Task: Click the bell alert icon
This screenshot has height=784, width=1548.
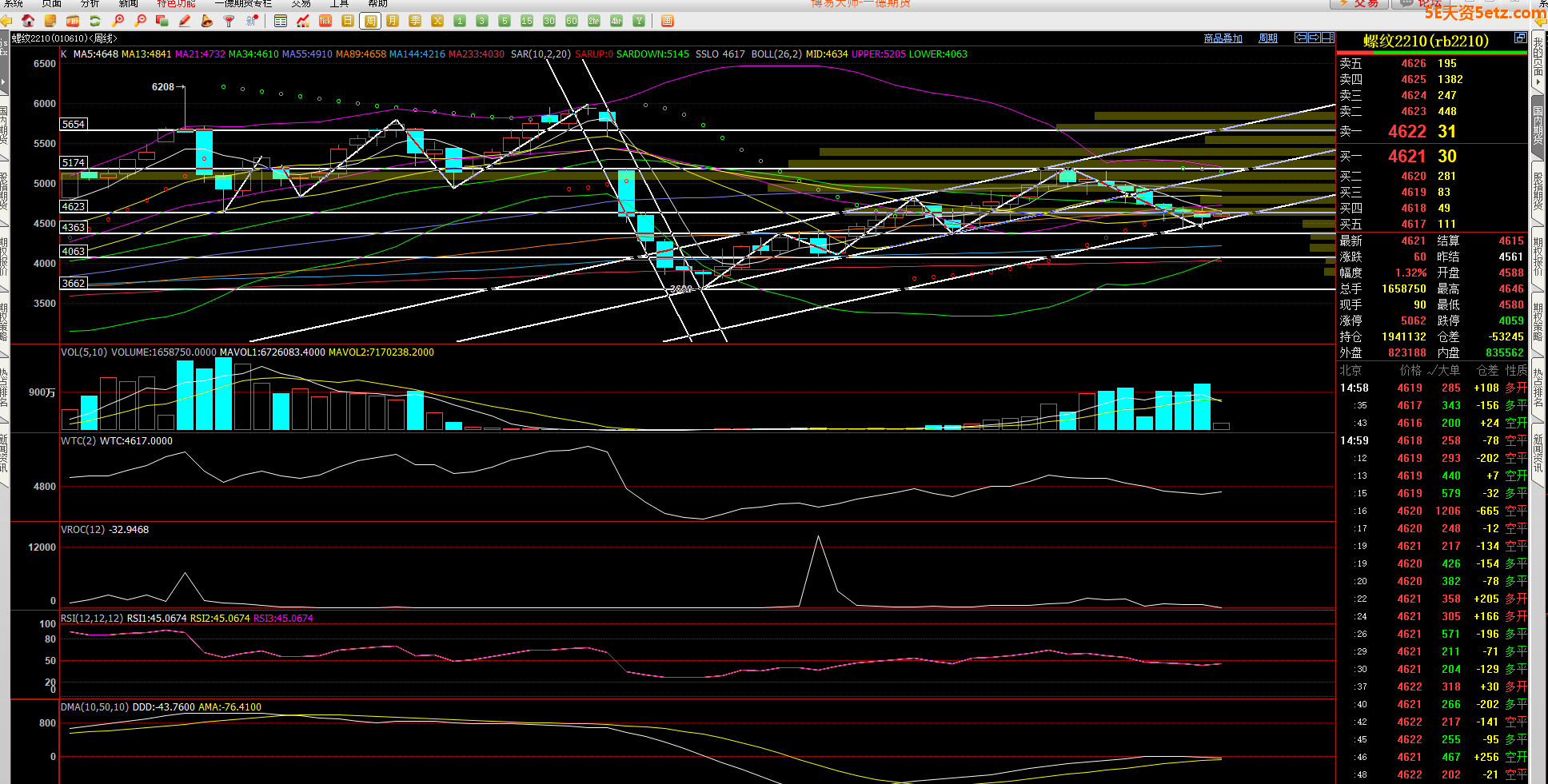Action: (207, 21)
